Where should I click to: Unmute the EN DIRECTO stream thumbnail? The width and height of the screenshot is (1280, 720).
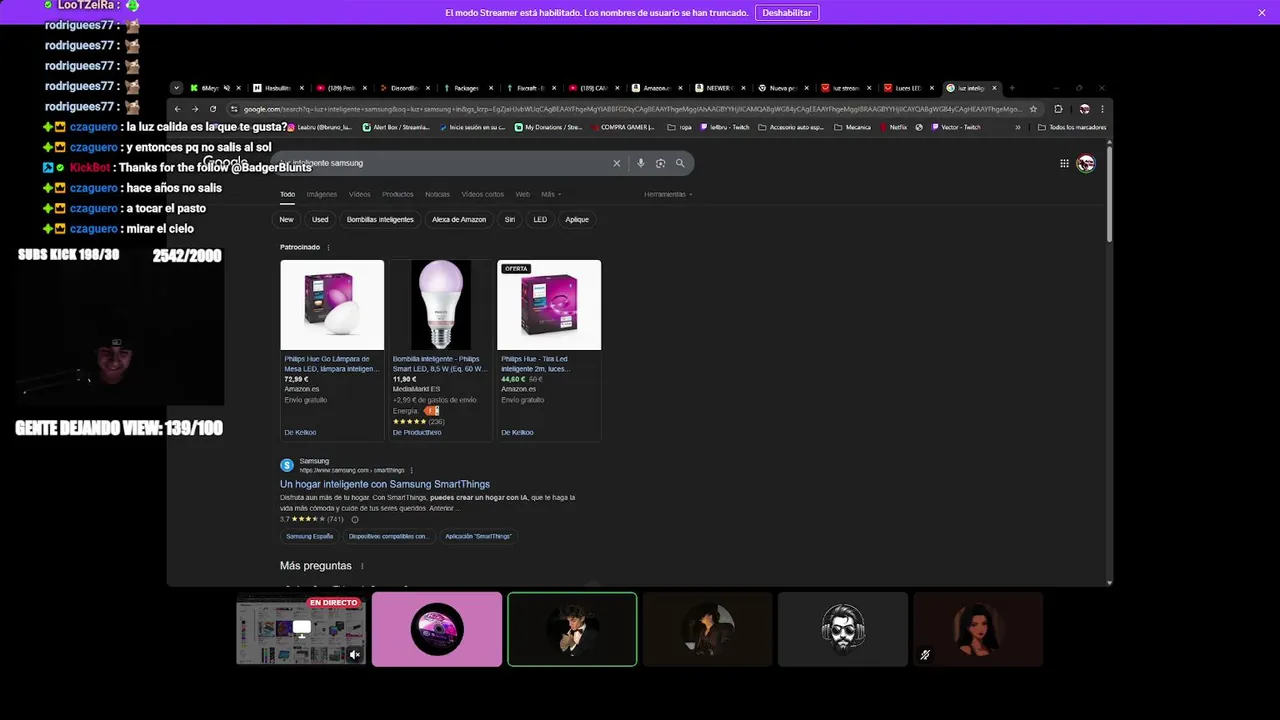tap(354, 655)
